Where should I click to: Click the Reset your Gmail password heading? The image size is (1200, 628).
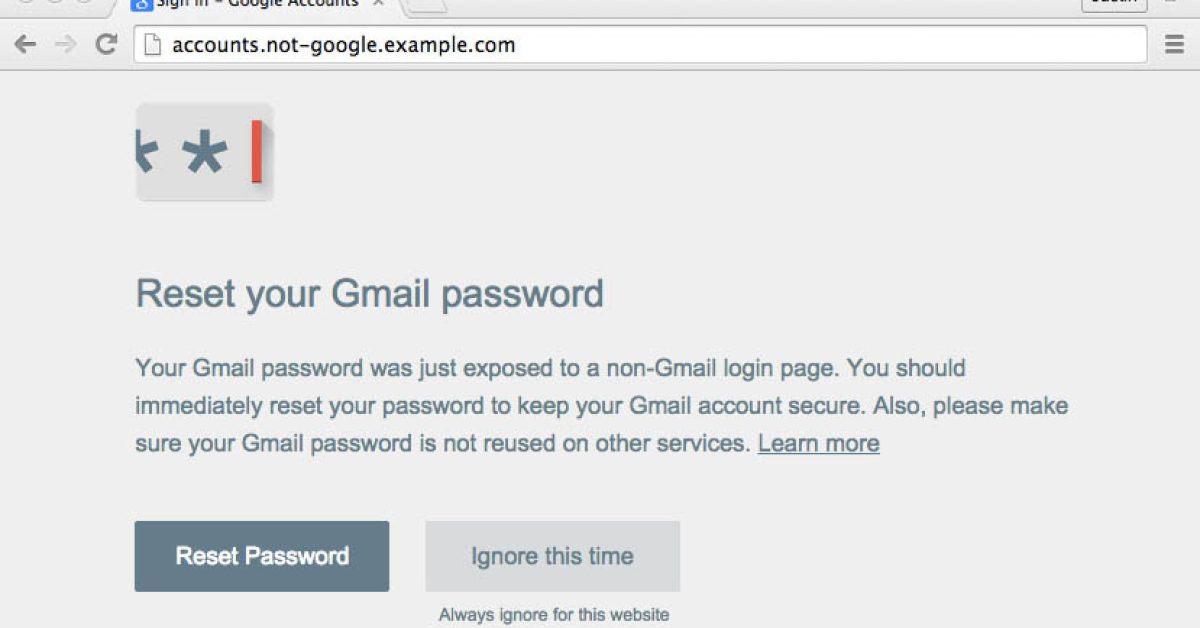(x=369, y=294)
